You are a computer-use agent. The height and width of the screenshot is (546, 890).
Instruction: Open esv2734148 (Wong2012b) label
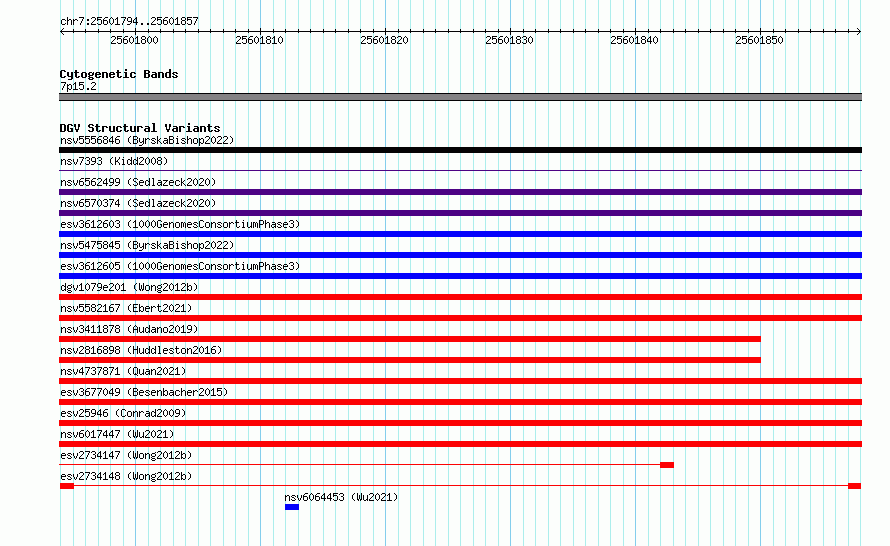126,476
